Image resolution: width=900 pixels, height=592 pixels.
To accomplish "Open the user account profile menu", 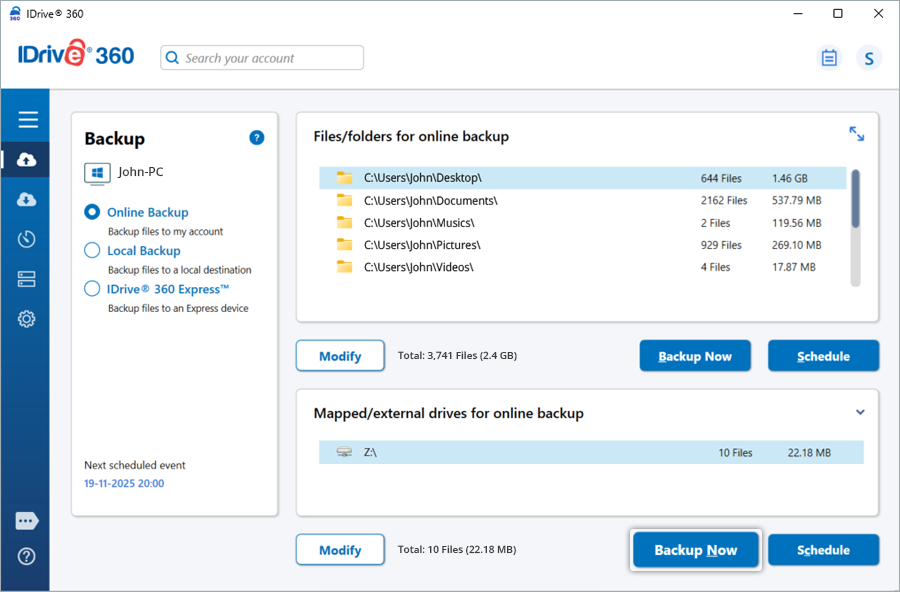I will coord(868,58).
